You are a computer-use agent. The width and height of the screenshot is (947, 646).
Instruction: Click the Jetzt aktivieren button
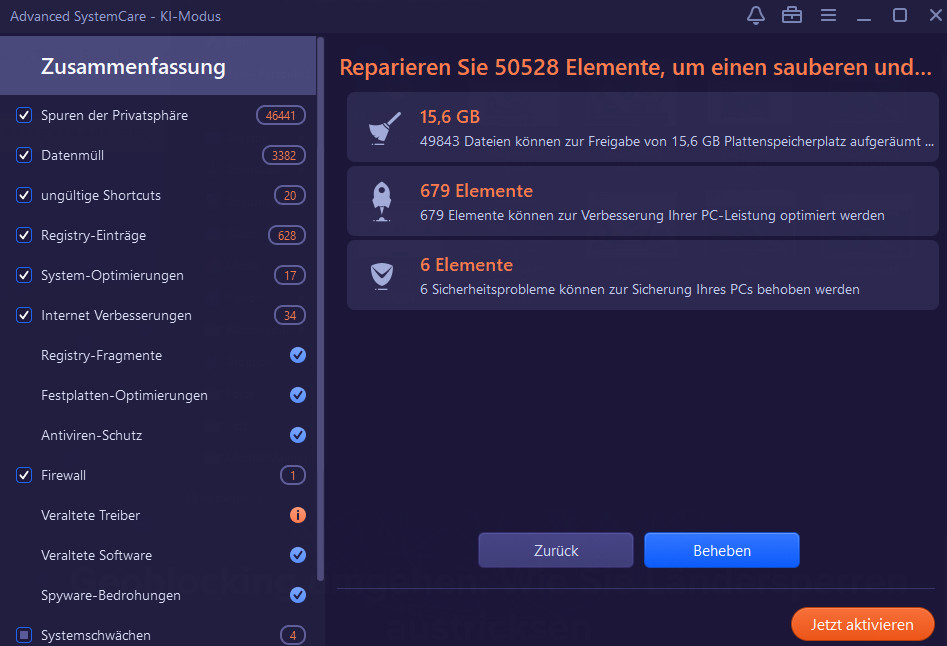click(862, 624)
